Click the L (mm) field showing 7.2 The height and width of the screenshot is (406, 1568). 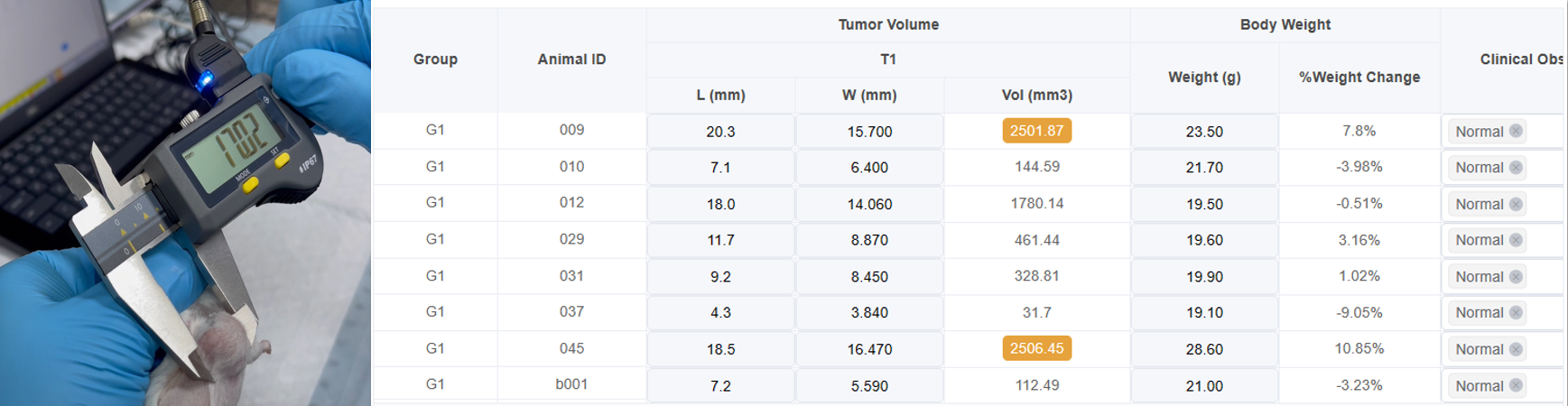pyautogui.click(x=720, y=385)
